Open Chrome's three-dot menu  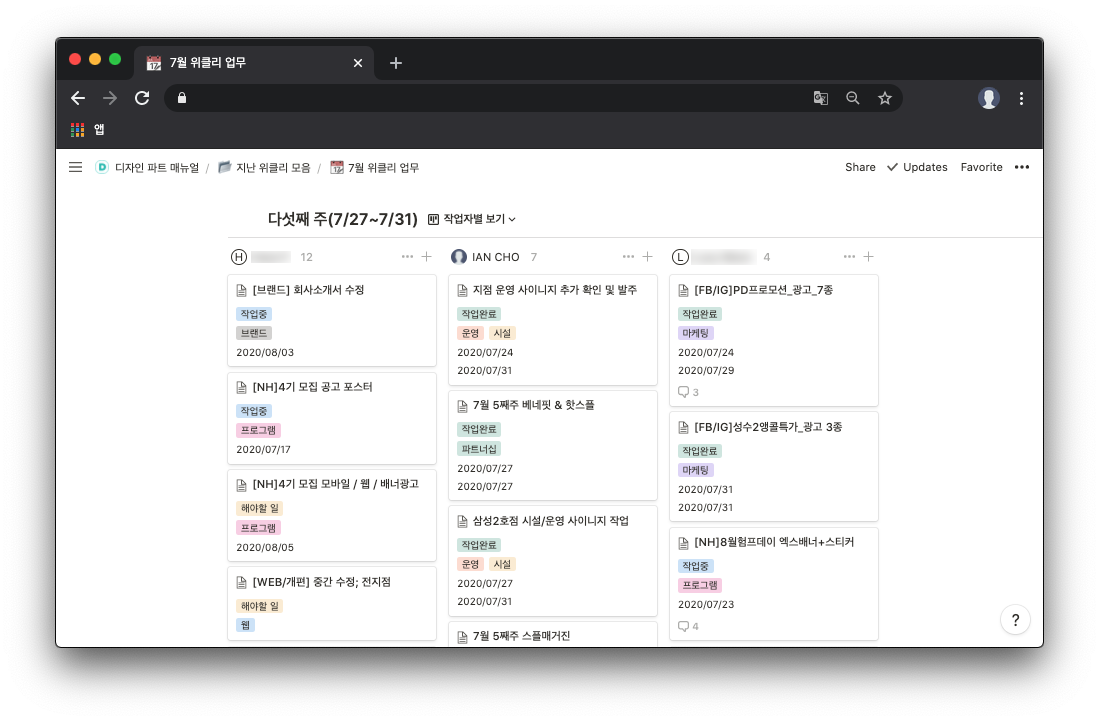point(1021,98)
